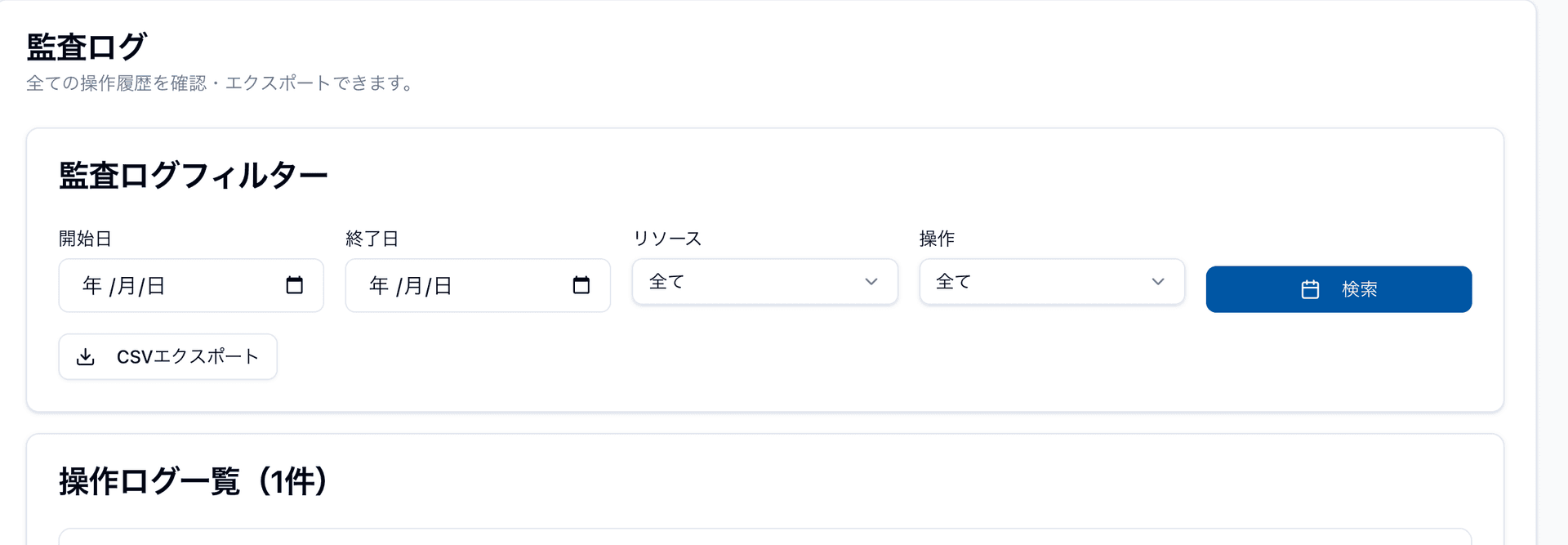The image size is (1568, 545).
Task: Click the 監査ログフィルター heading
Action: [x=194, y=176]
